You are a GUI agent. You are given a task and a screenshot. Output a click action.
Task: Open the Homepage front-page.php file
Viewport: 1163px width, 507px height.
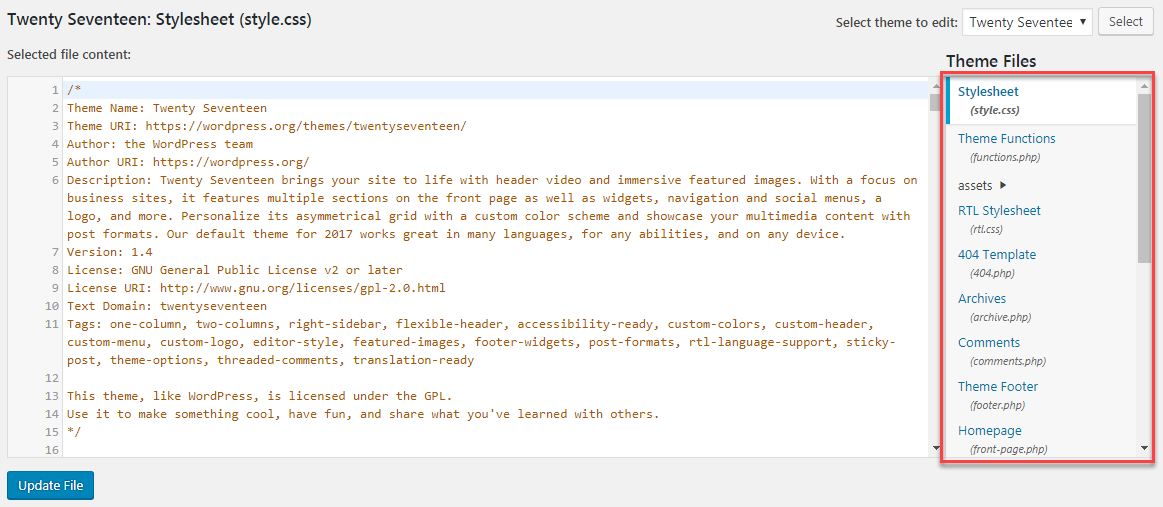click(989, 431)
